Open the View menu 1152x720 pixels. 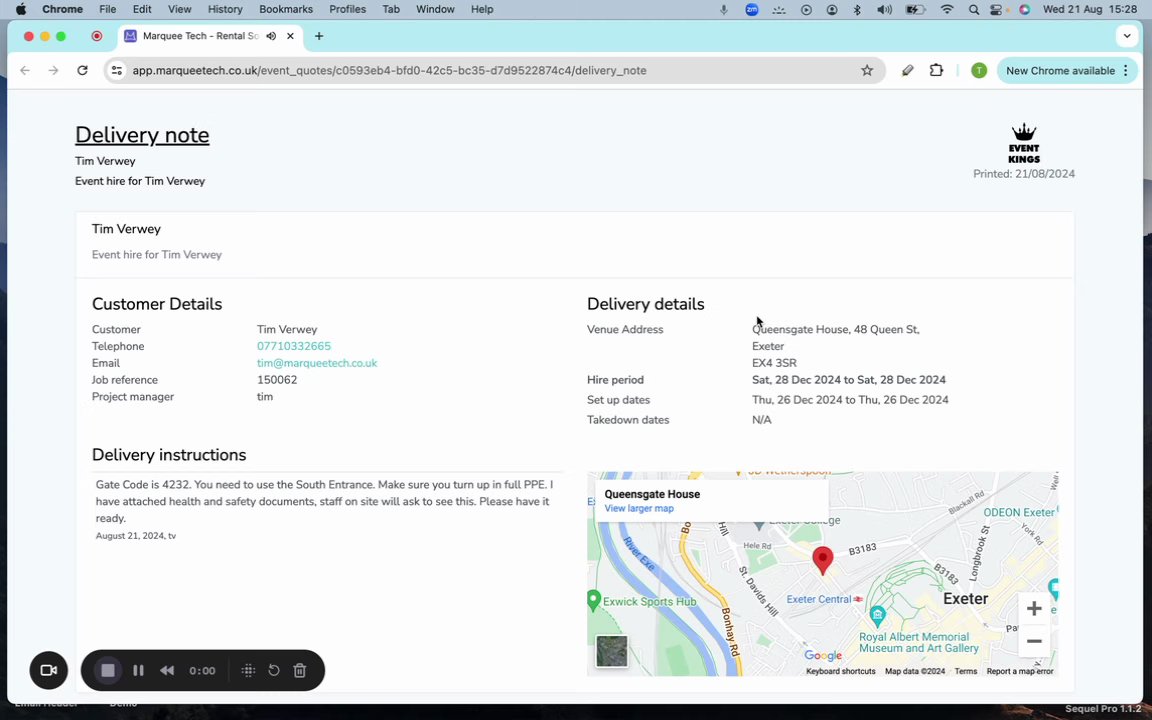[x=179, y=10]
